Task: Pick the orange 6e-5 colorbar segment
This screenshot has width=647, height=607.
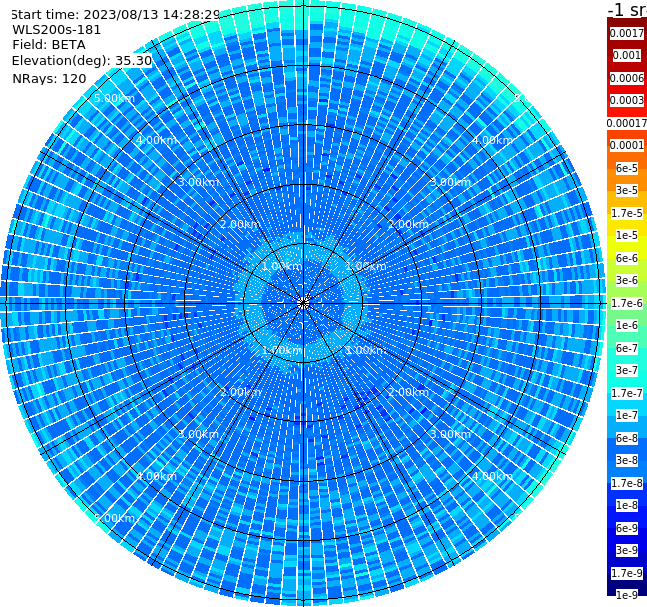Action: pos(627,168)
